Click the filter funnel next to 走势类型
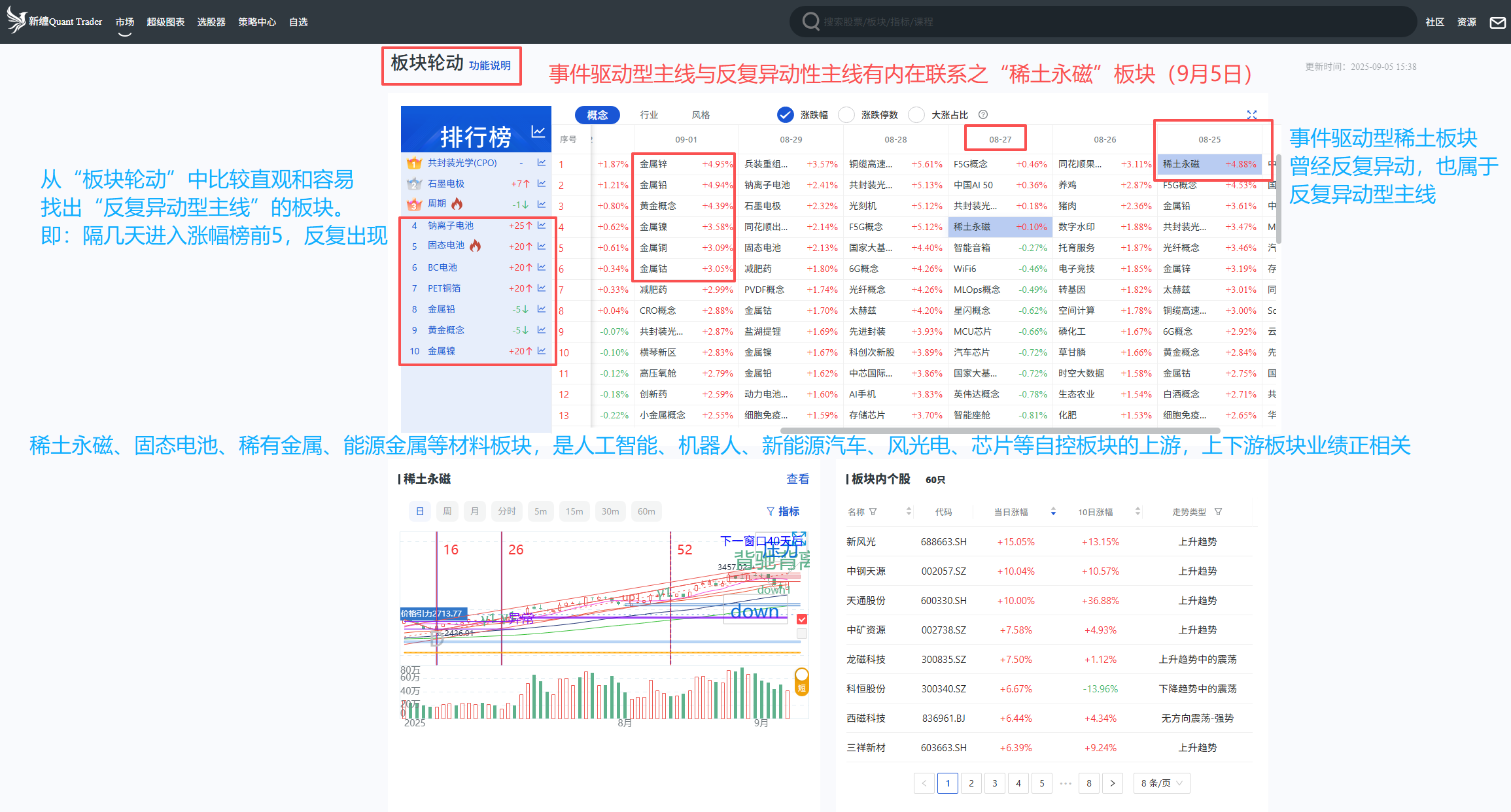This screenshot has height=812, width=1511. (x=1218, y=512)
